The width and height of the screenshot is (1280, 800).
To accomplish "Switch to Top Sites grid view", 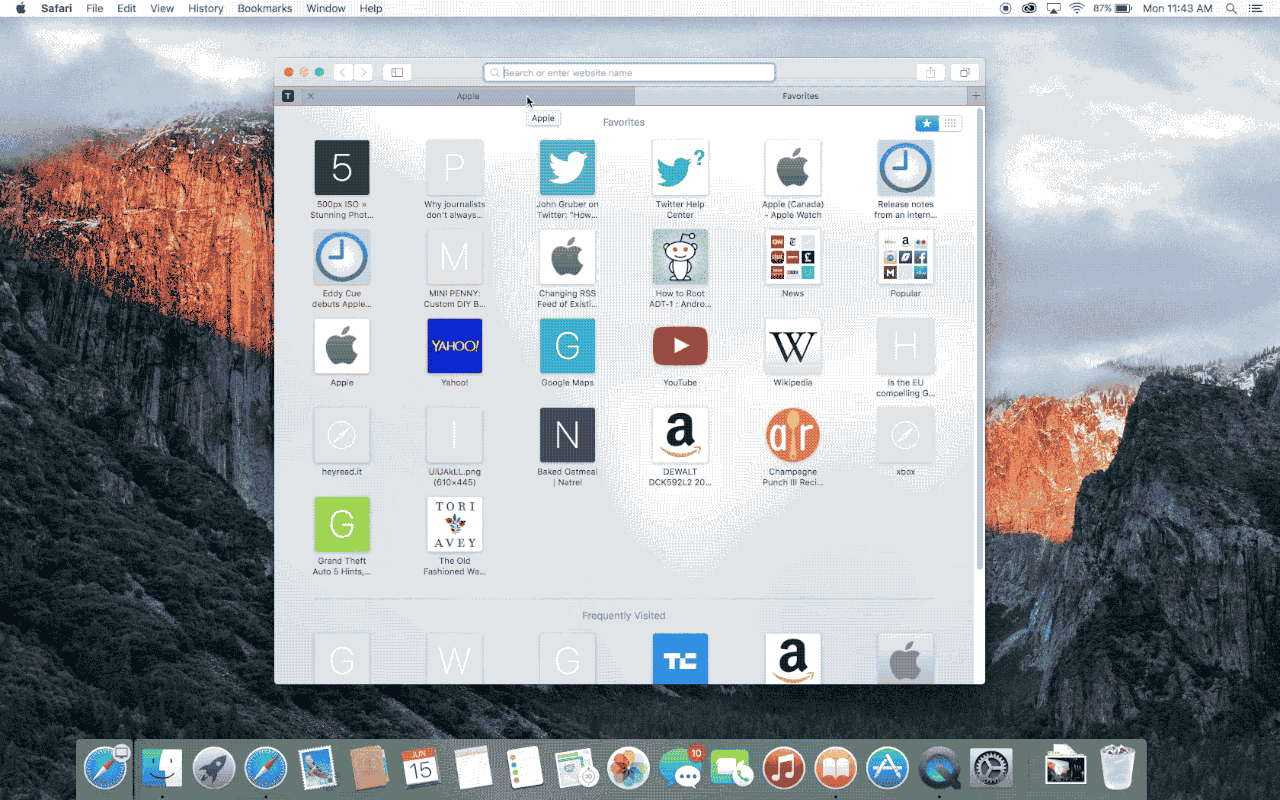I will 951,123.
